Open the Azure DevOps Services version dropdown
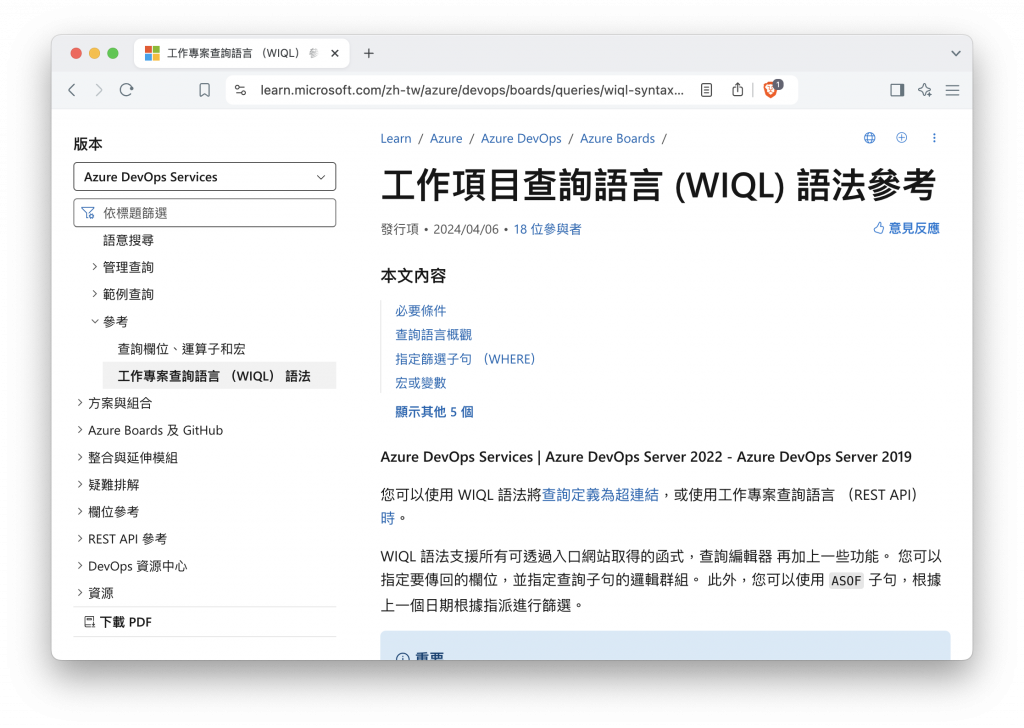 (x=204, y=177)
